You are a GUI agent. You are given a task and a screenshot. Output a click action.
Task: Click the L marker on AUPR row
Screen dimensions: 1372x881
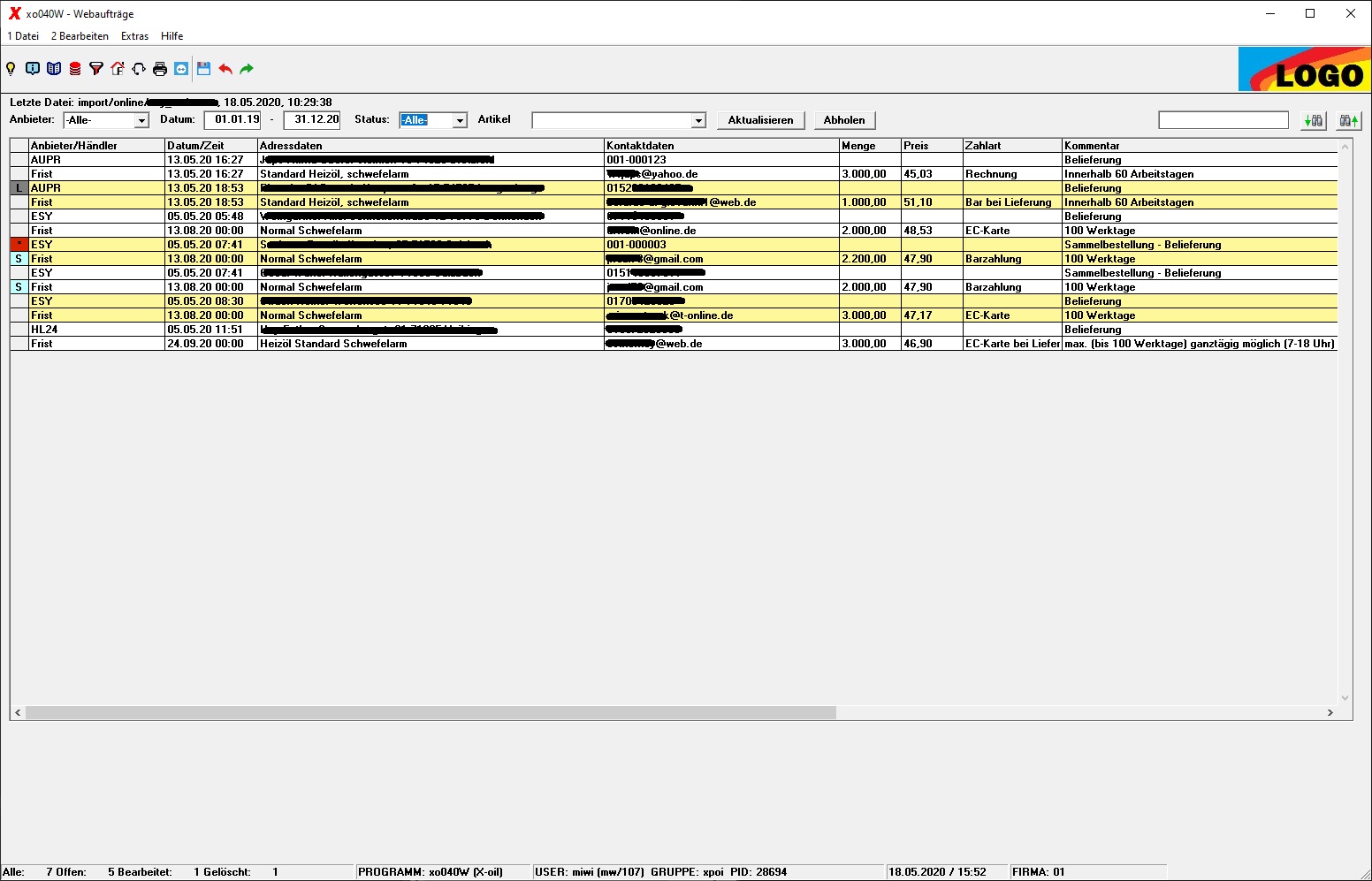click(19, 188)
